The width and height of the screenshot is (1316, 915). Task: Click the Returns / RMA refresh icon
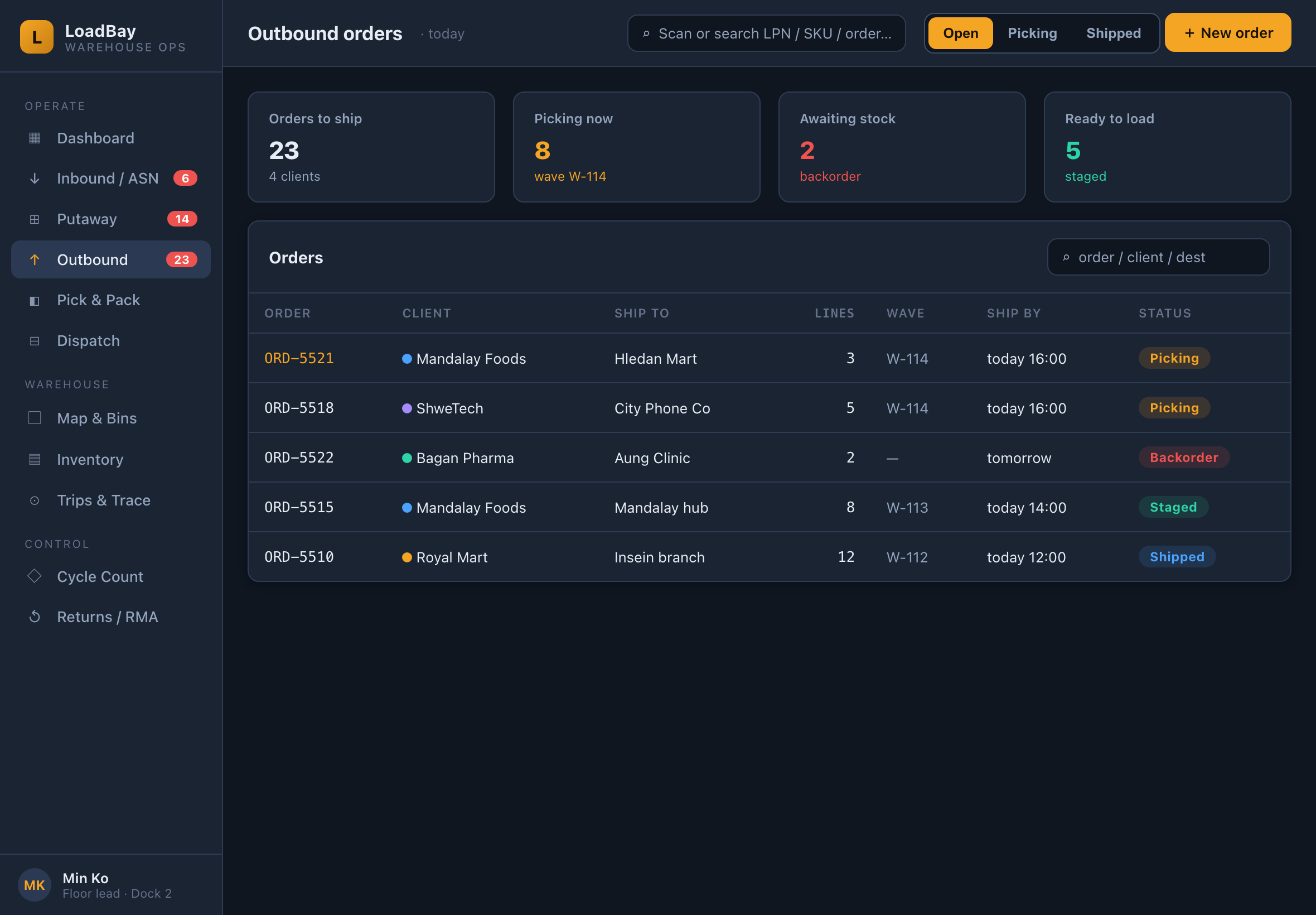click(35, 617)
